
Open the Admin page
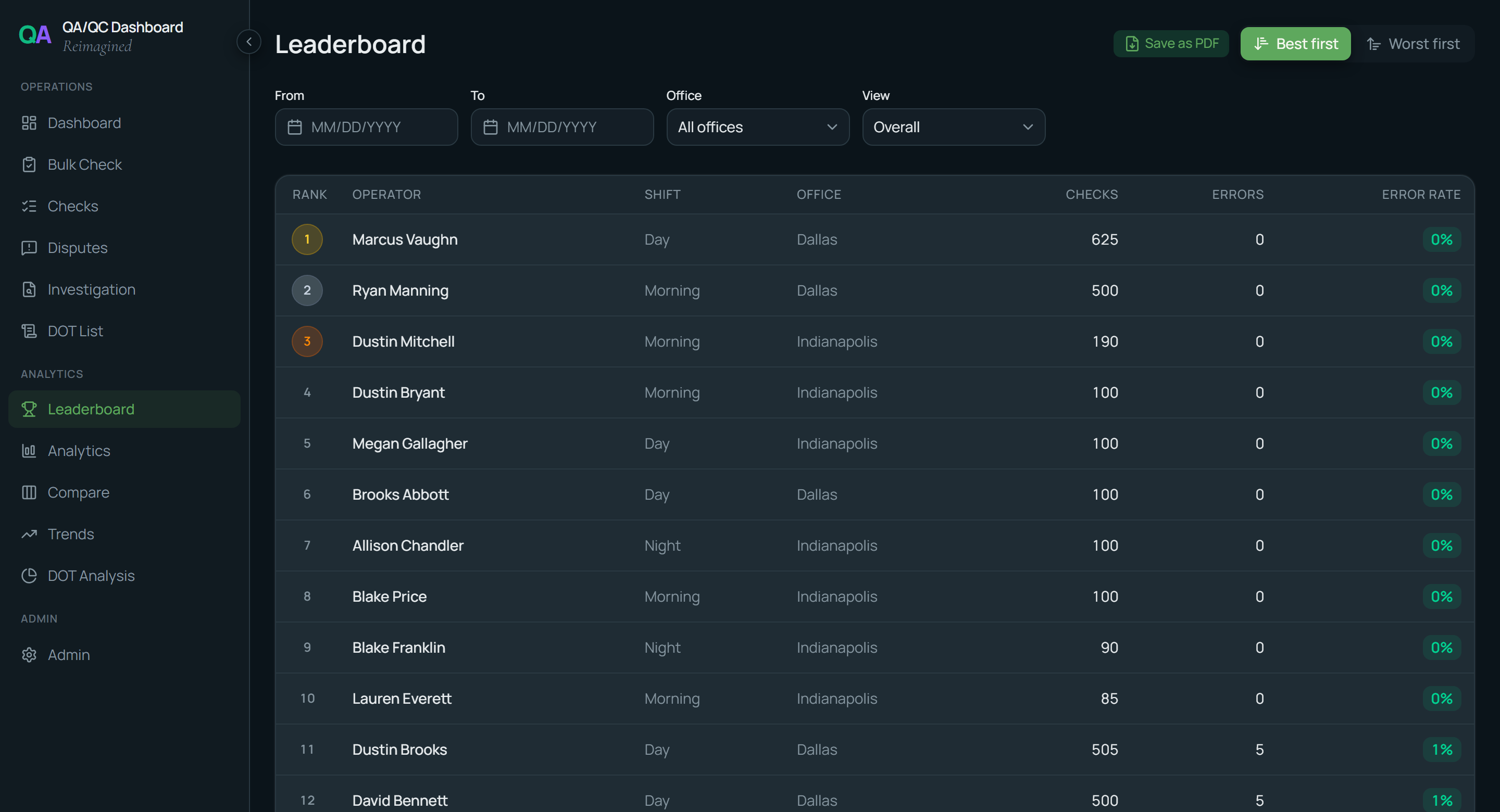(124, 655)
